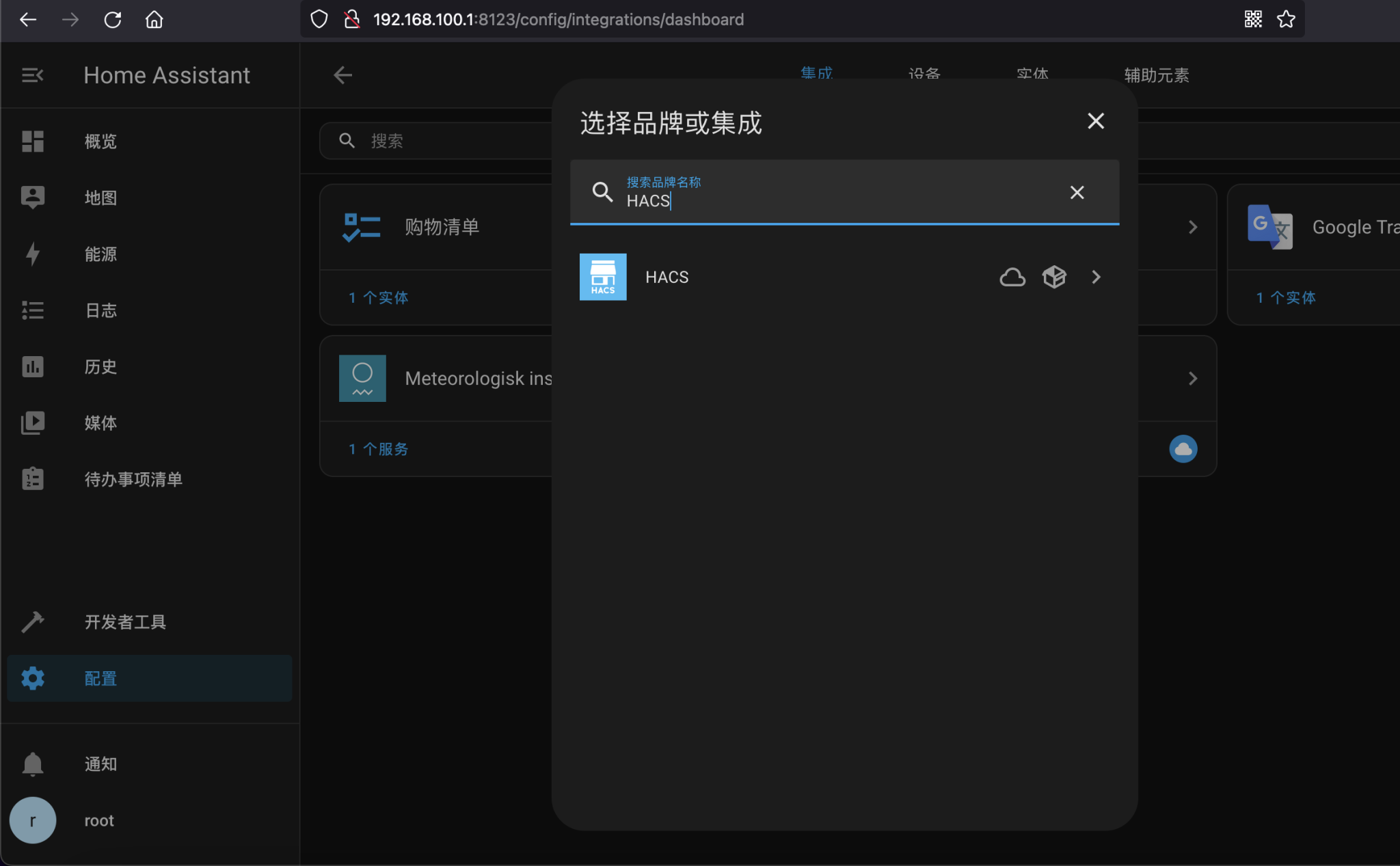Select the 能源 lightning bolt icon
Viewport: 1400px width, 866px height.
(x=32, y=254)
